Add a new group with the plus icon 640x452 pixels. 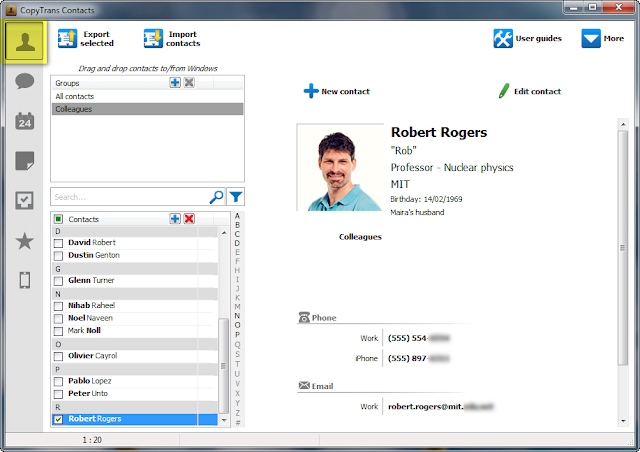(175, 82)
